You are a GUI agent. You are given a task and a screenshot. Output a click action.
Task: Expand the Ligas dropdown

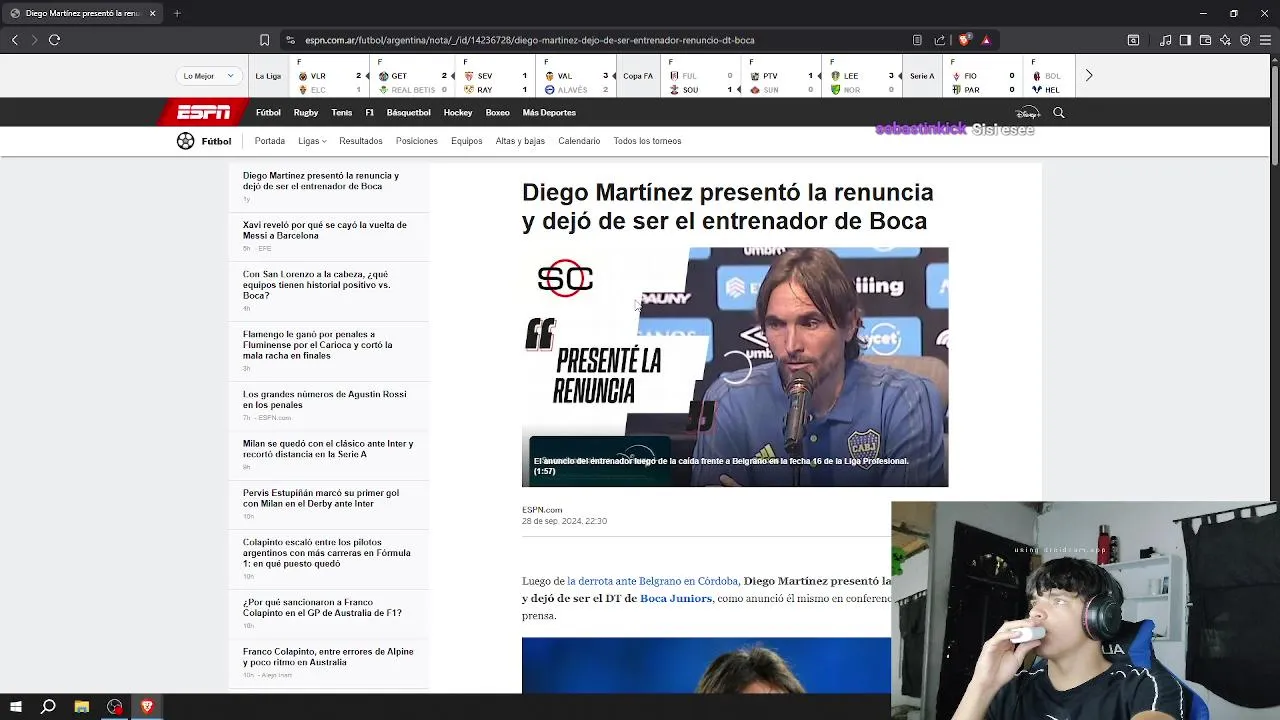[312, 141]
